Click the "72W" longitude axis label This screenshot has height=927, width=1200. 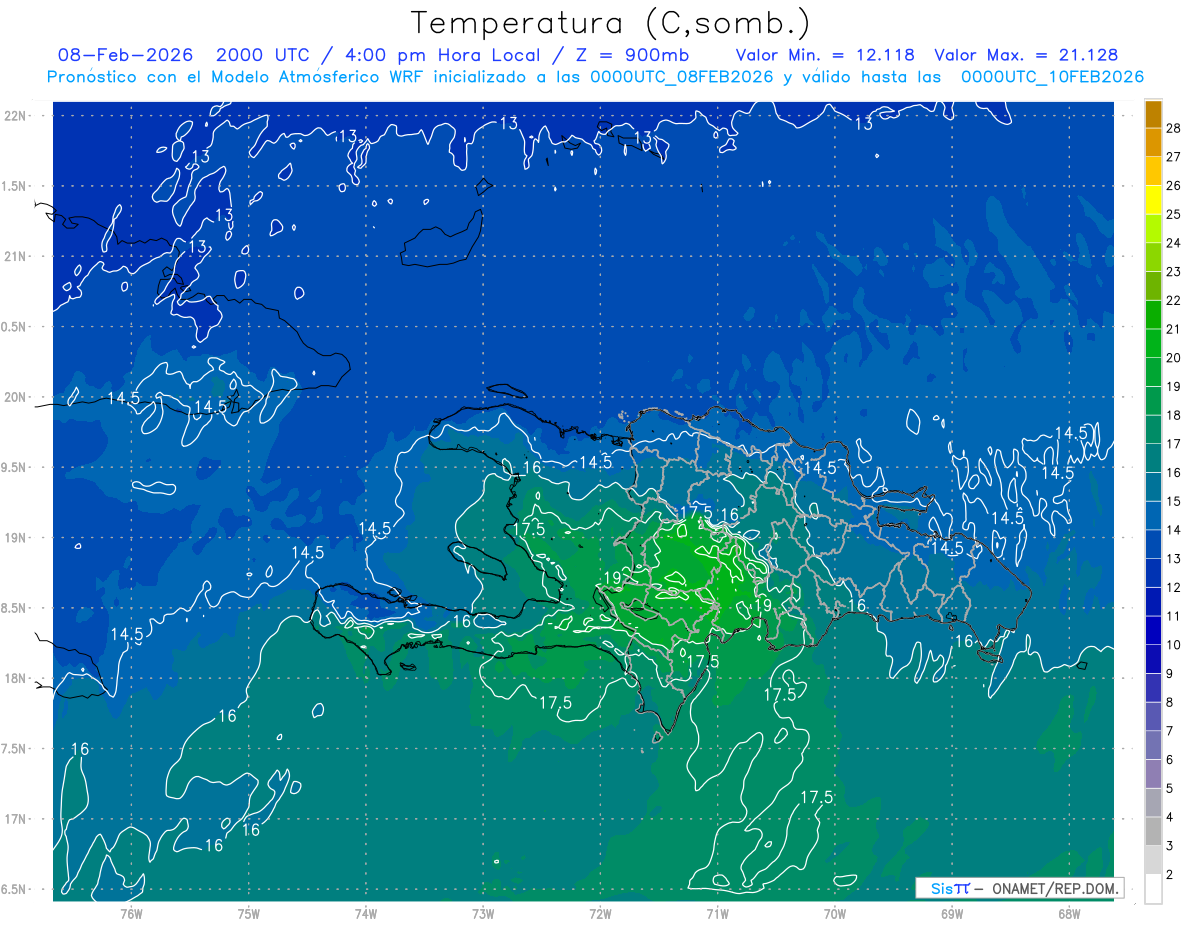(600, 913)
